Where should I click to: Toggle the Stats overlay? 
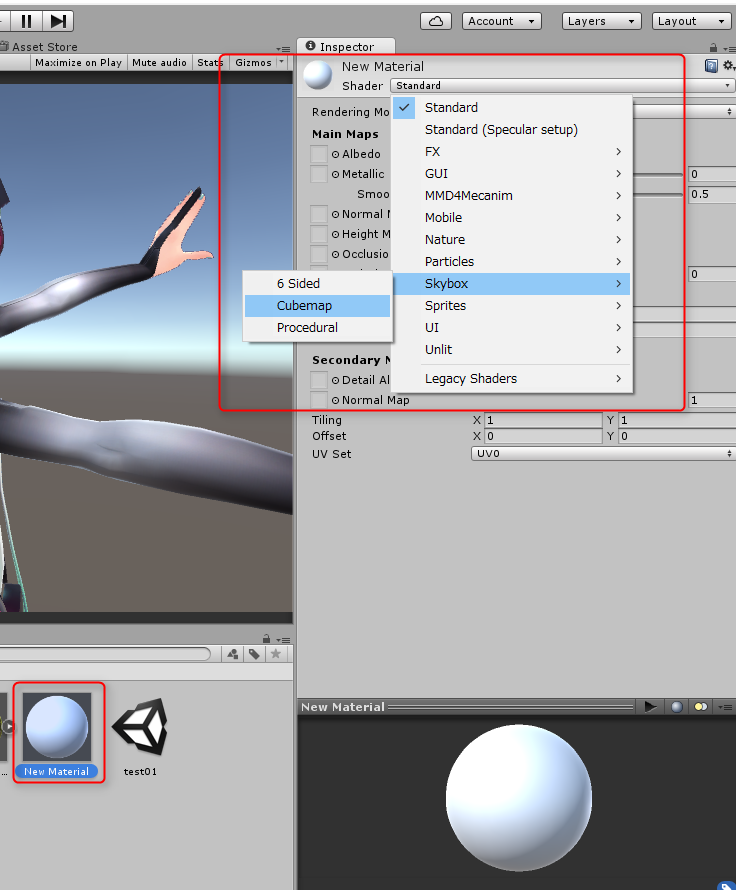point(209,62)
